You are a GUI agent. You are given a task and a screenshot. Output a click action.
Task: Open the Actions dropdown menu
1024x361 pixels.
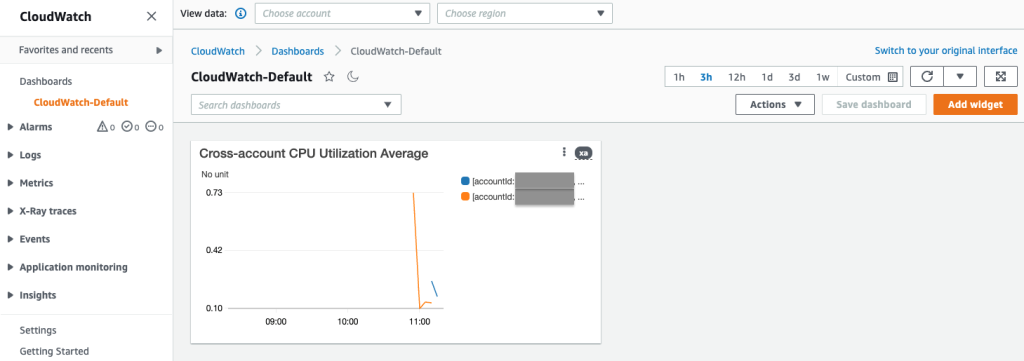coord(775,104)
